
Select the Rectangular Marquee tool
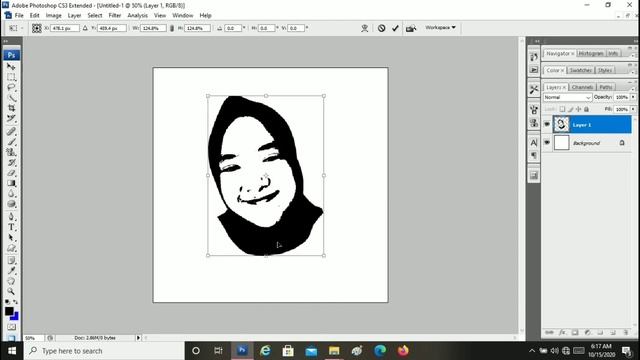coord(11,77)
